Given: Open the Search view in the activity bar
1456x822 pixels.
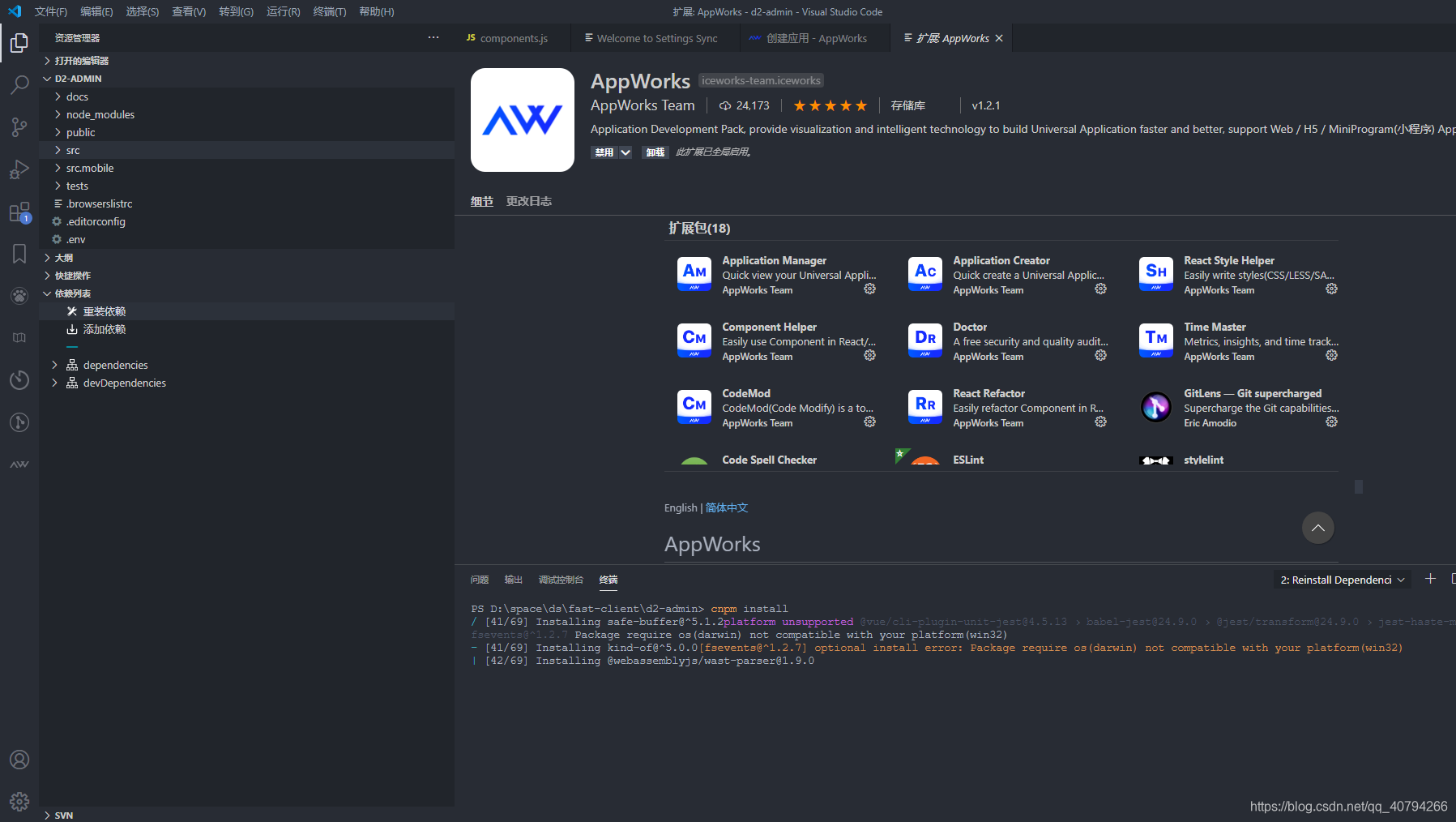Looking at the screenshot, I should coord(19,84).
